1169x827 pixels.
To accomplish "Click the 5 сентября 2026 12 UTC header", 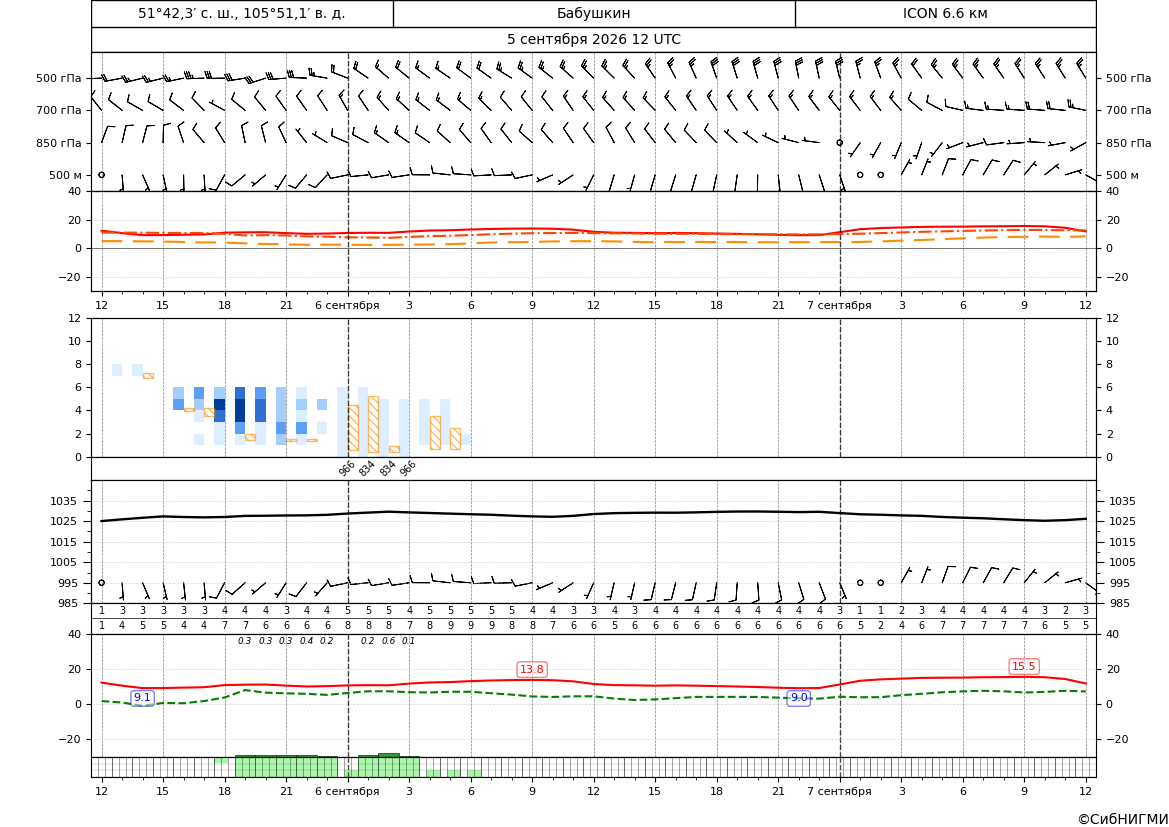I will point(593,40).
